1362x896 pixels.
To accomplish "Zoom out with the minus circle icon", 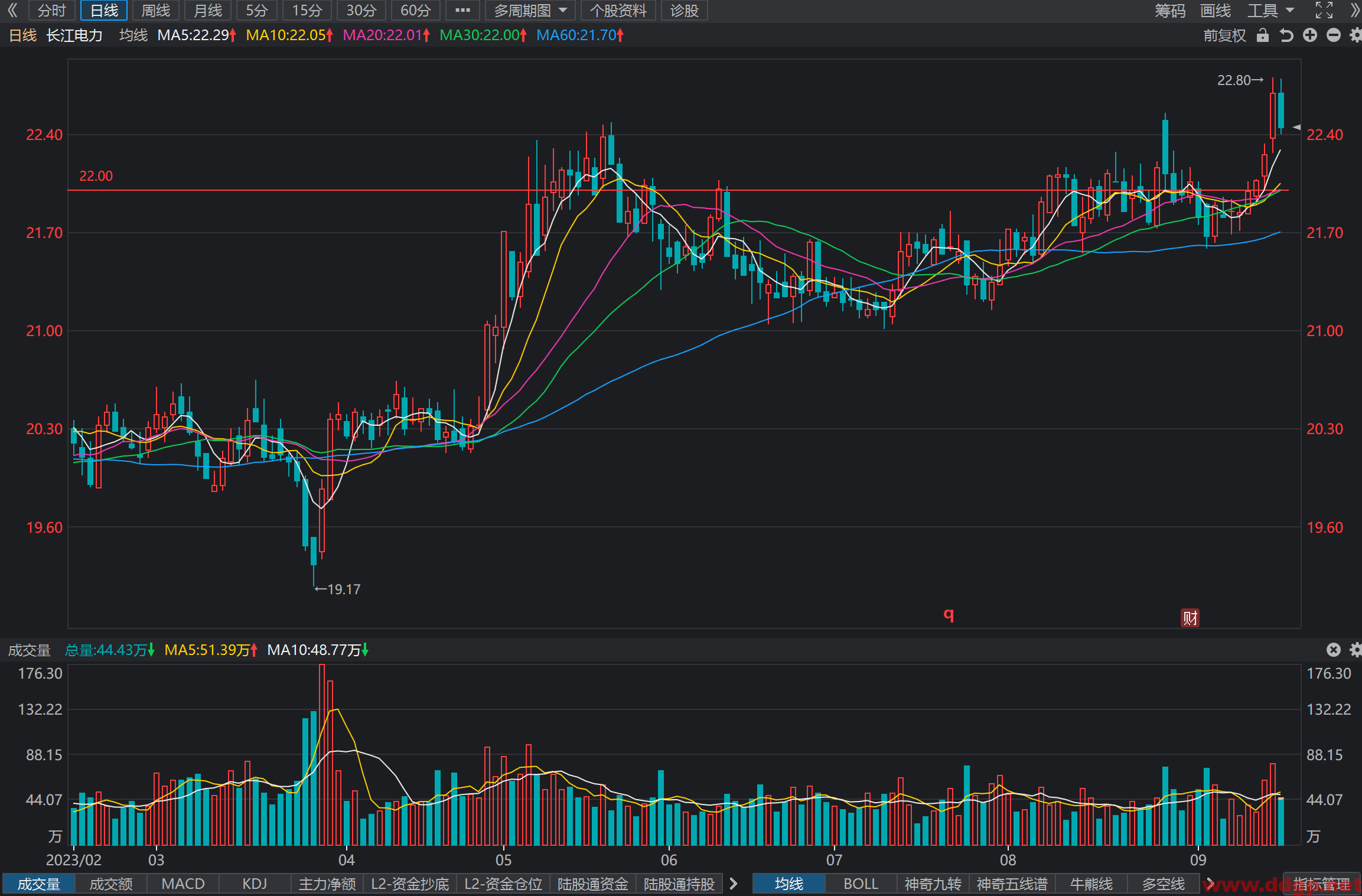I will point(1333,35).
